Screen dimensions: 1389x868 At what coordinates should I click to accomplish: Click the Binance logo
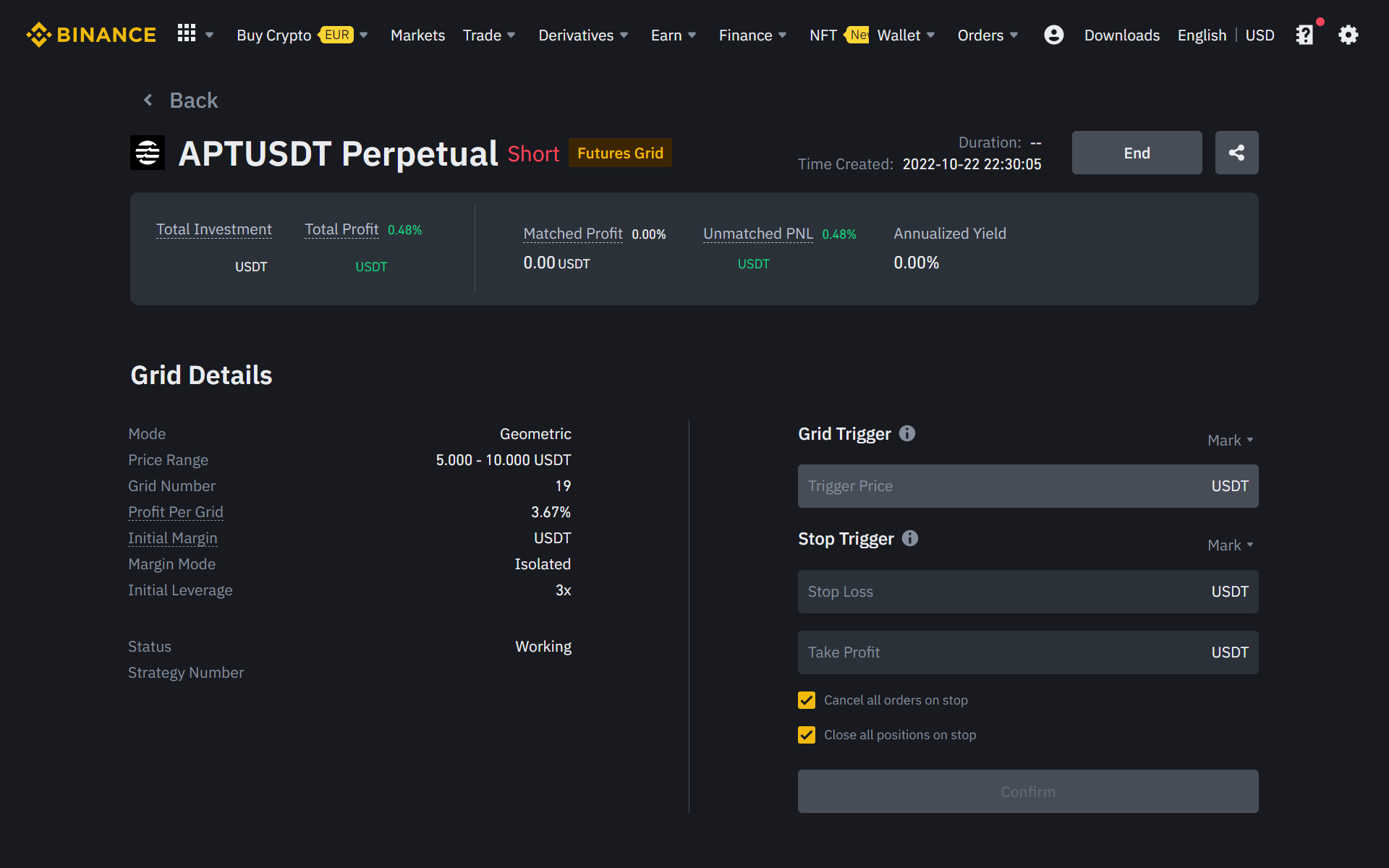(91, 35)
